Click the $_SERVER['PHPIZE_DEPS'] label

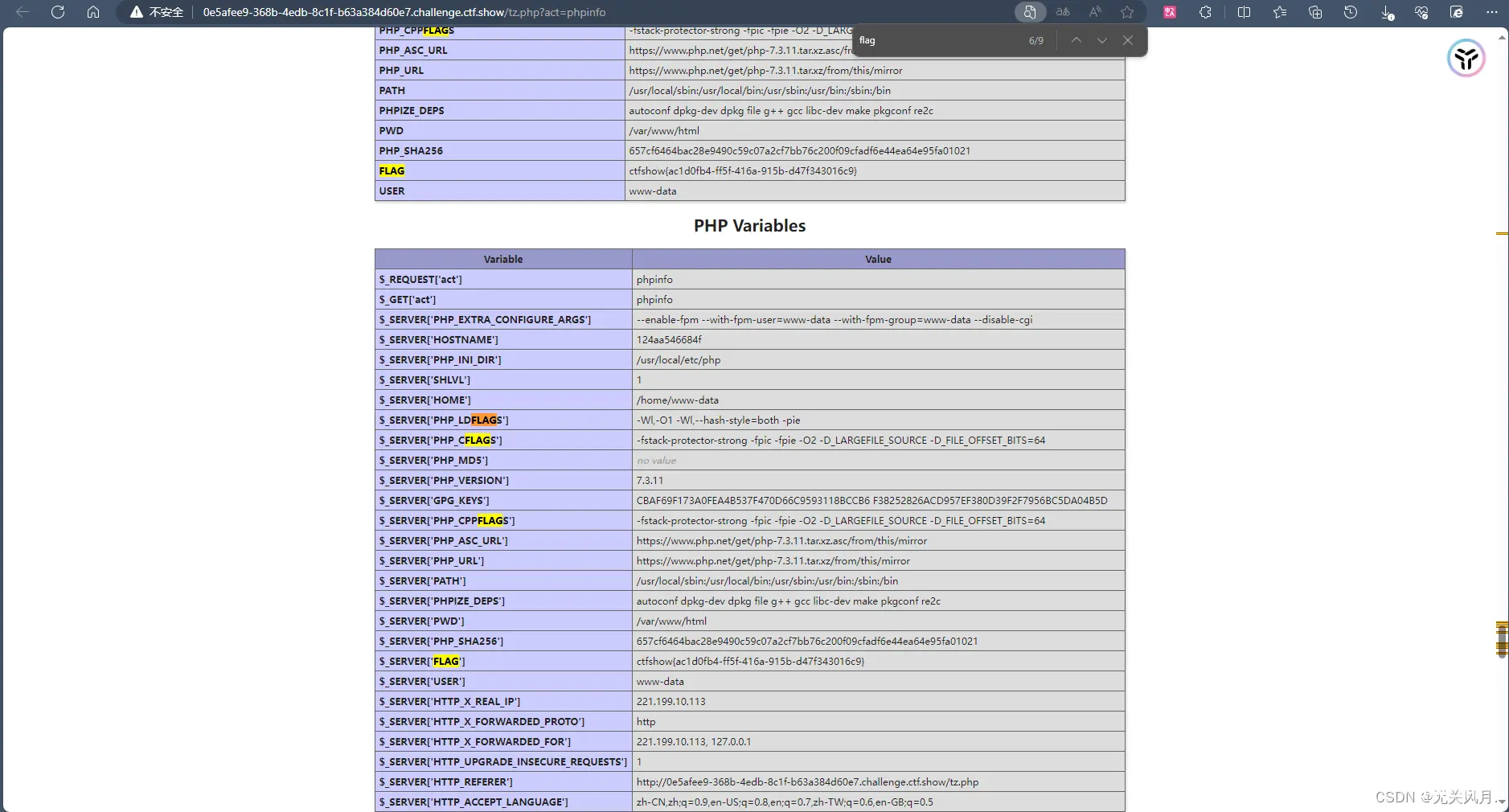442,601
